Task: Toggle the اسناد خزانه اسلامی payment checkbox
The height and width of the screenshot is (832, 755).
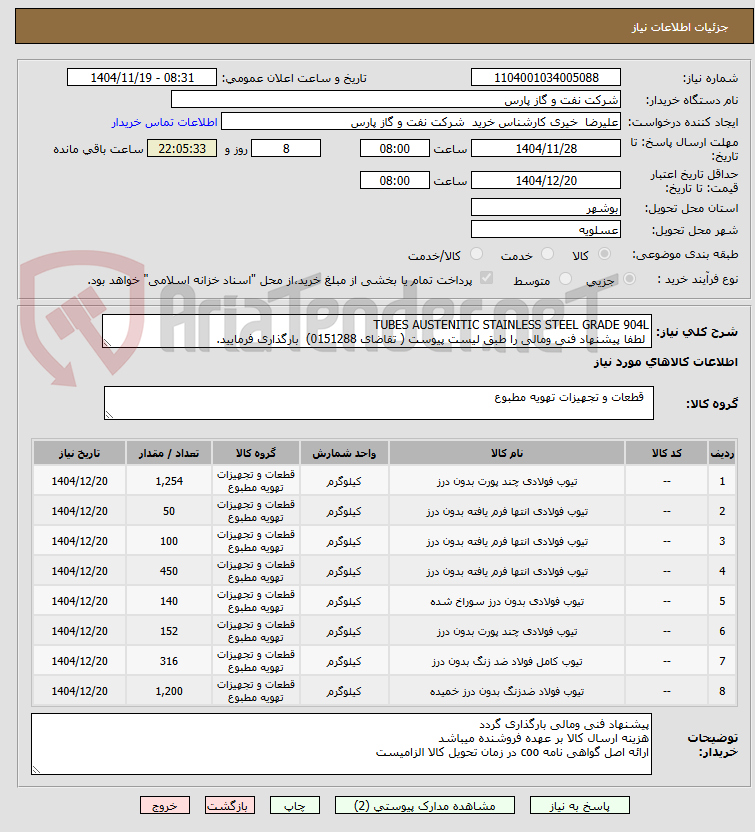Action: [486, 278]
